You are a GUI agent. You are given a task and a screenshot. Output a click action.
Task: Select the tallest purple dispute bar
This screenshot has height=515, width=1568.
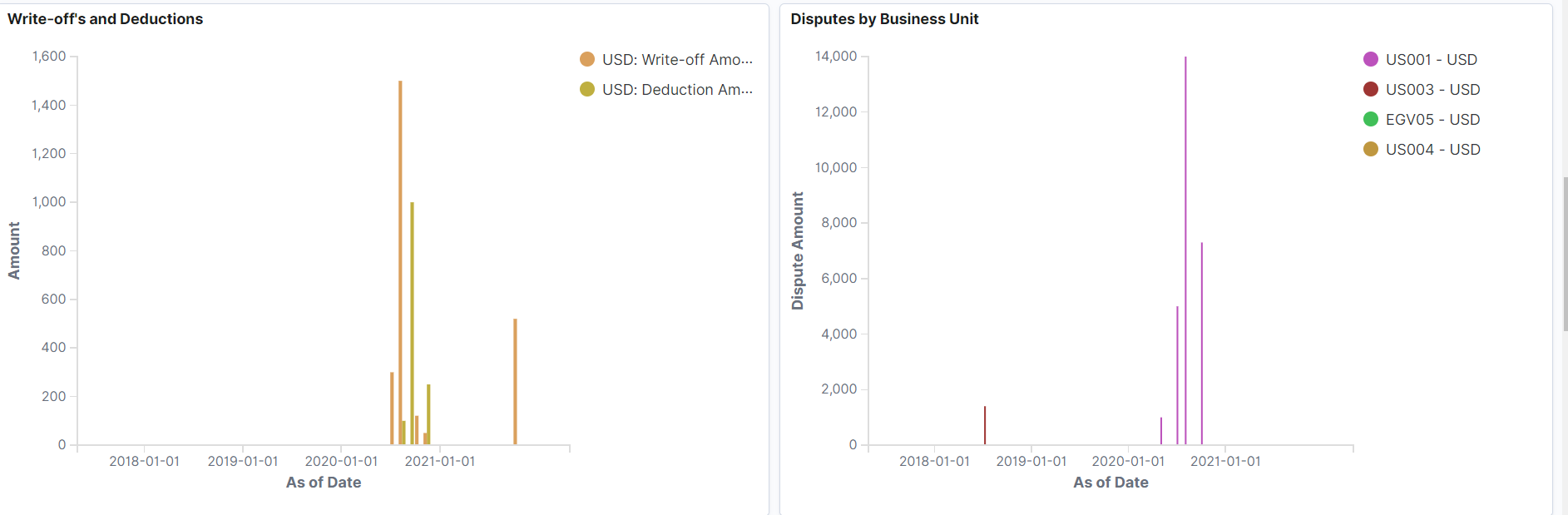[x=1185, y=250]
